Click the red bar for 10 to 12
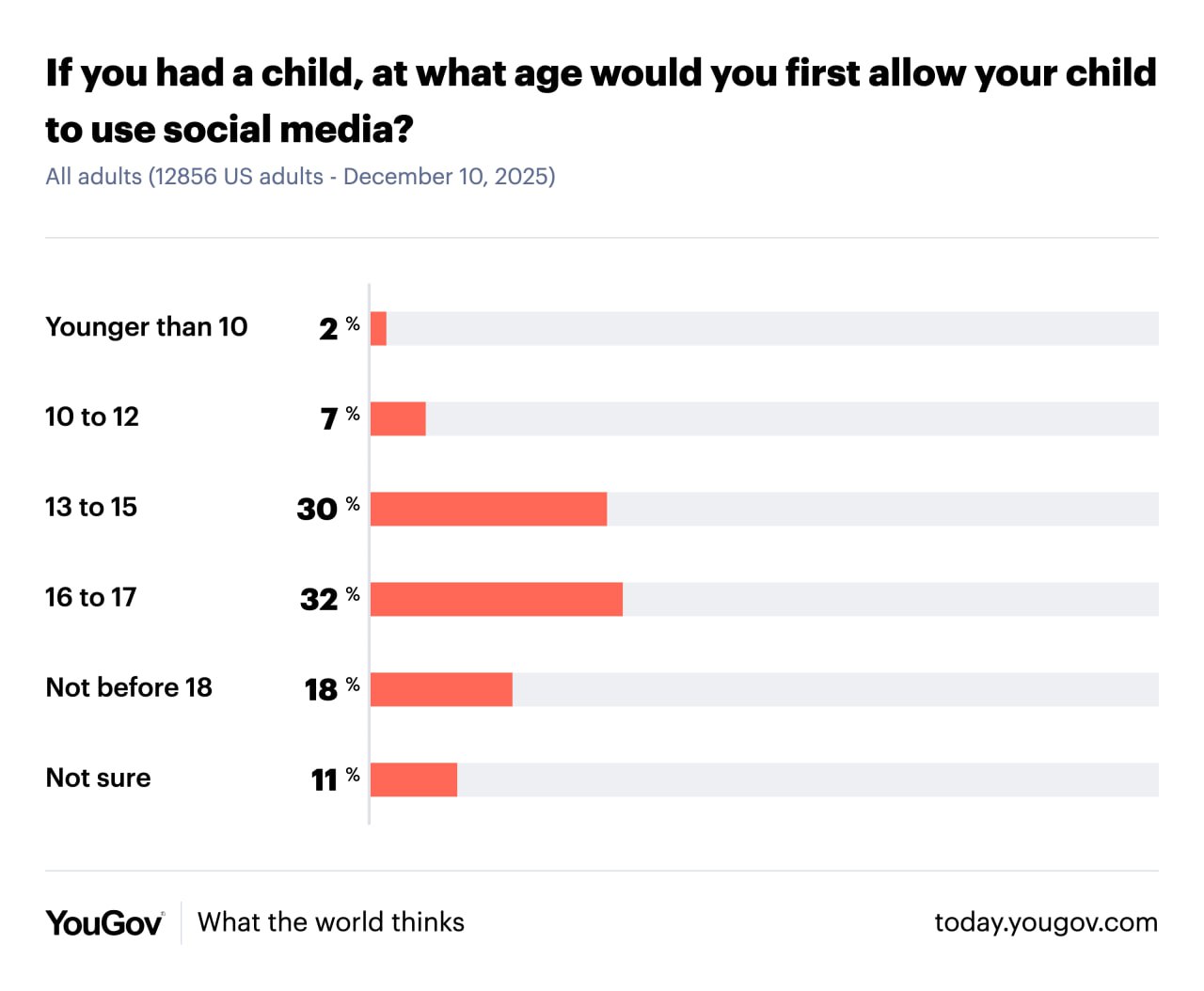Image resolution: width=1204 pixels, height=991 pixels. 398,418
